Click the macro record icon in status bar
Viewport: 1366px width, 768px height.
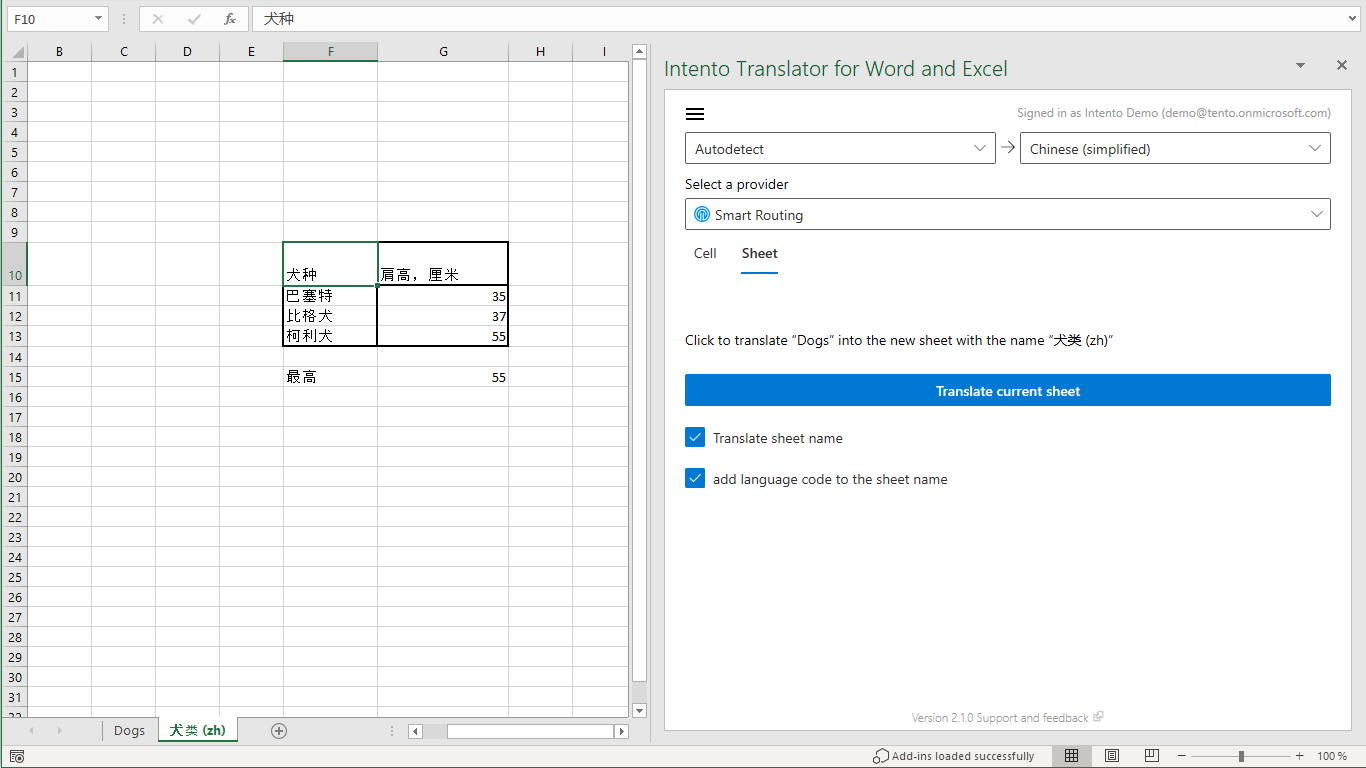17,757
